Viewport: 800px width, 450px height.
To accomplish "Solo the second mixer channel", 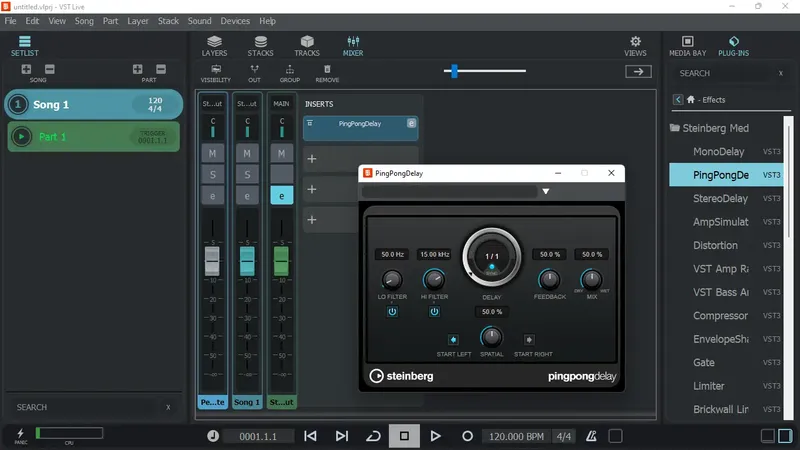I will (x=247, y=174).
